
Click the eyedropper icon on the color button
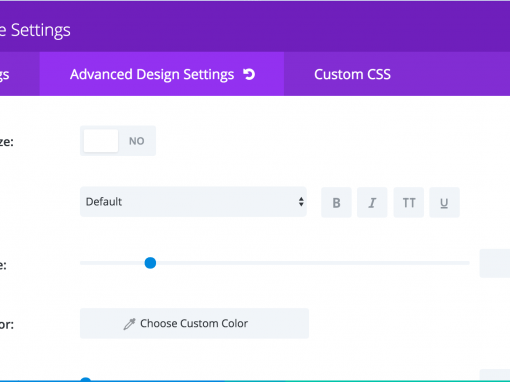(x=129, y=324)
